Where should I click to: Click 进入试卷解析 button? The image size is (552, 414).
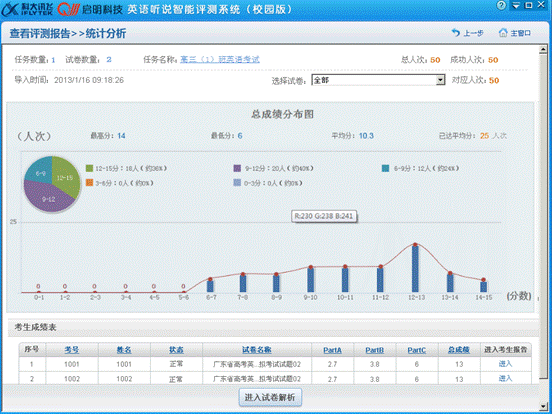(x=270, y=397)
